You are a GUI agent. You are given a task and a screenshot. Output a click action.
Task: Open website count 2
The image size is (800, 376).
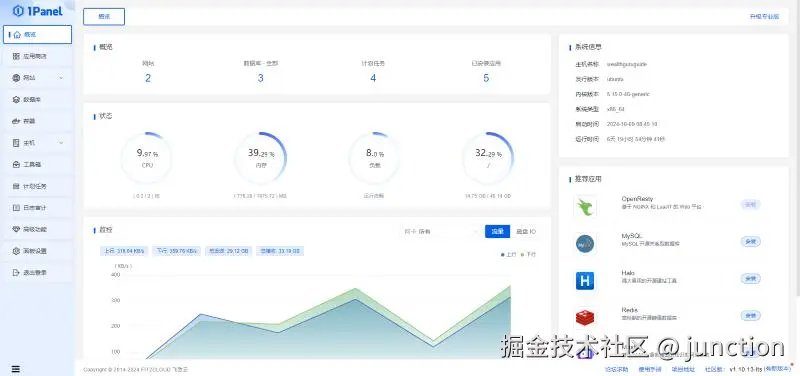(148, 78)
